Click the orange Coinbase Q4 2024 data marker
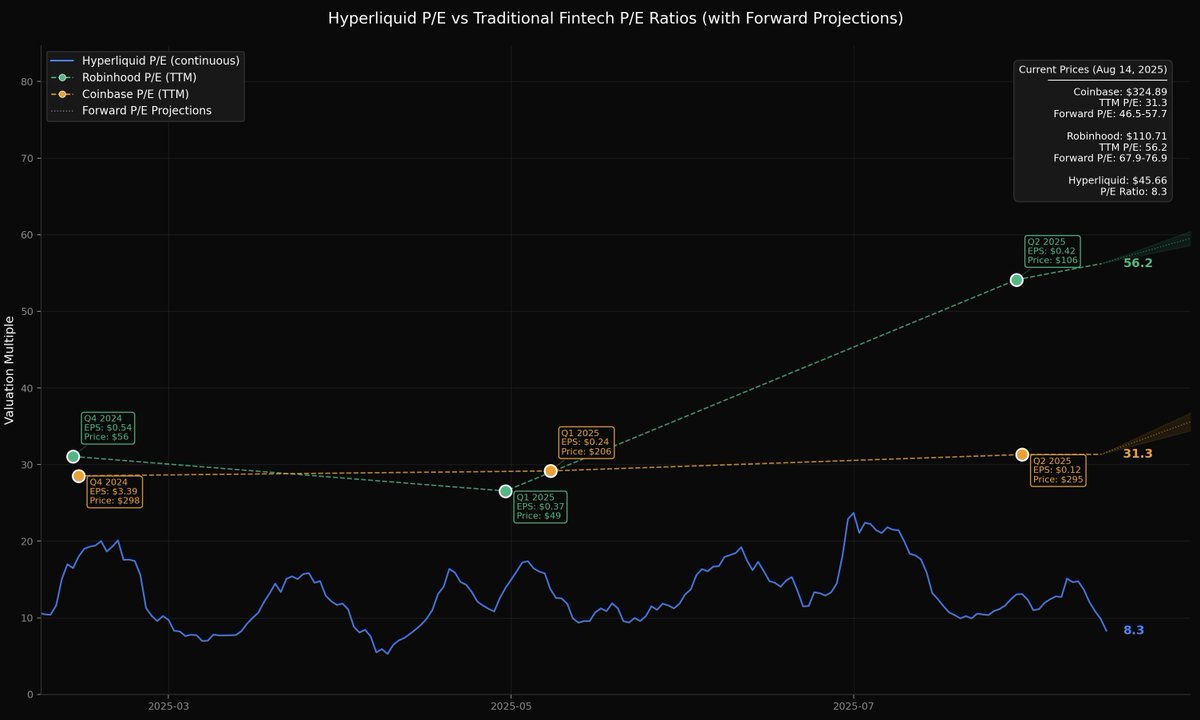Viewport: 1200px width, 720px height. 79,476
